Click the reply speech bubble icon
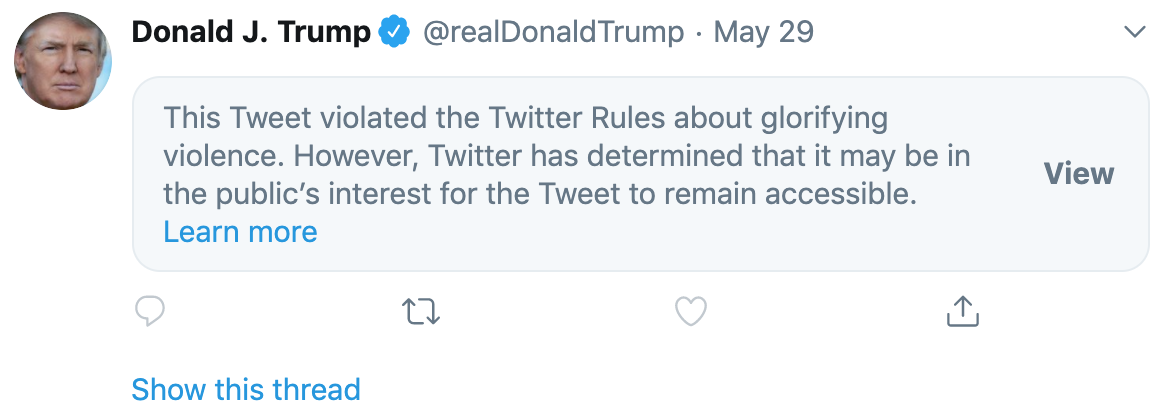Viewport: 1170px width, 416px height. (x=150, y=311)
